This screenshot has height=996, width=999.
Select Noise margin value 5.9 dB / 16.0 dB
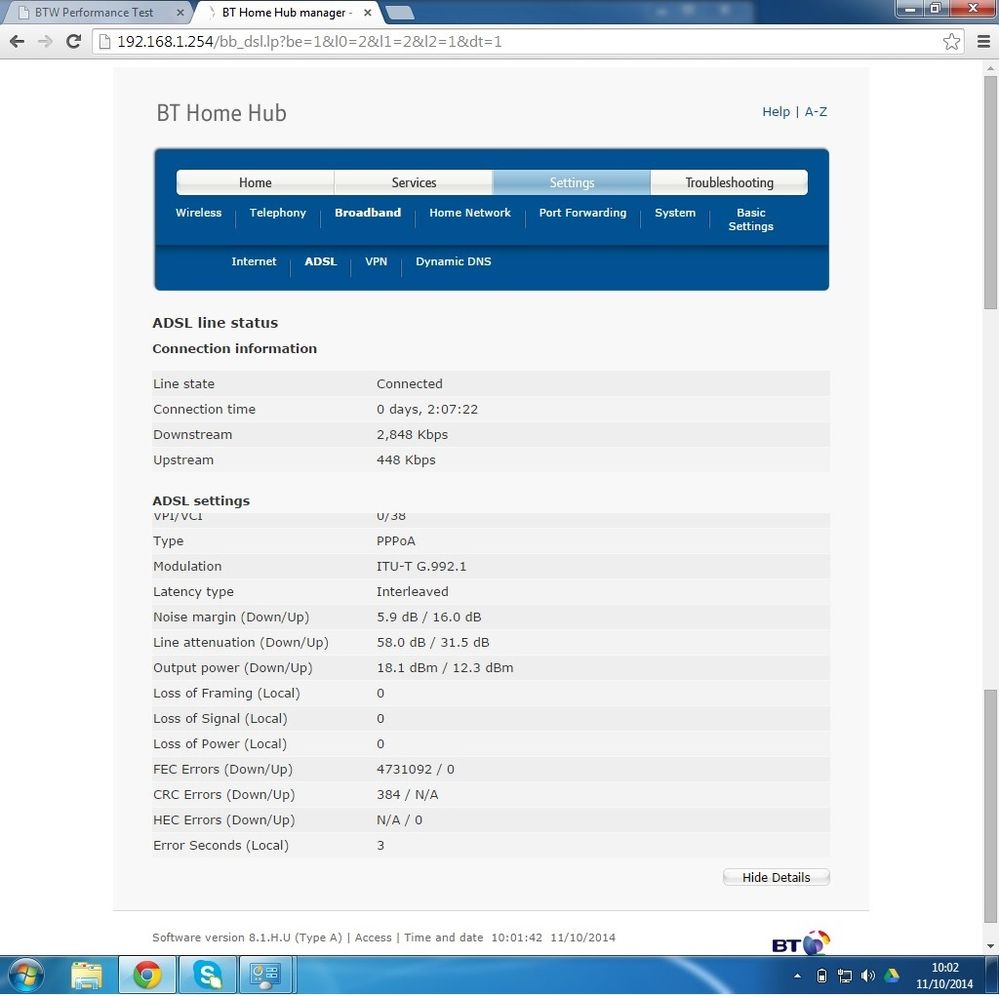coord(429,617)
